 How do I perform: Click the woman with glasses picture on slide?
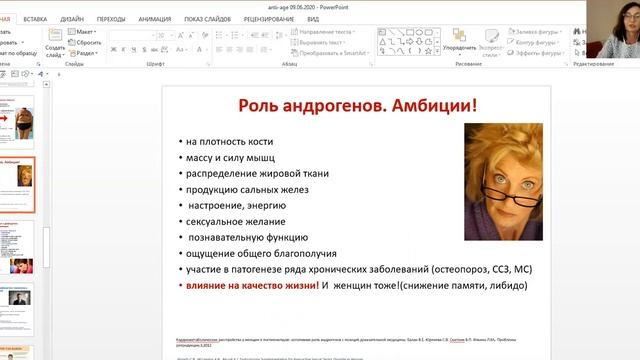(x=503, y=182)
